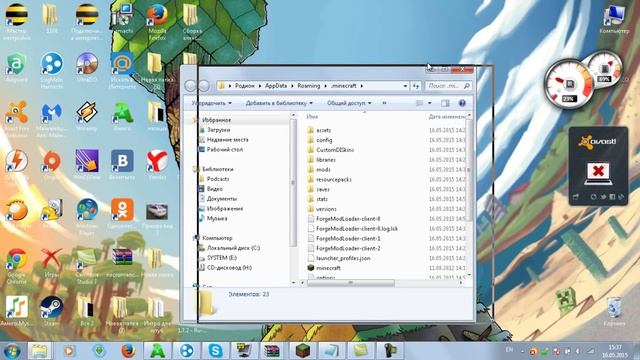The image size is (640, 360).
Task: Select Загрузки in the navigation pane
Action: point(218,130)
